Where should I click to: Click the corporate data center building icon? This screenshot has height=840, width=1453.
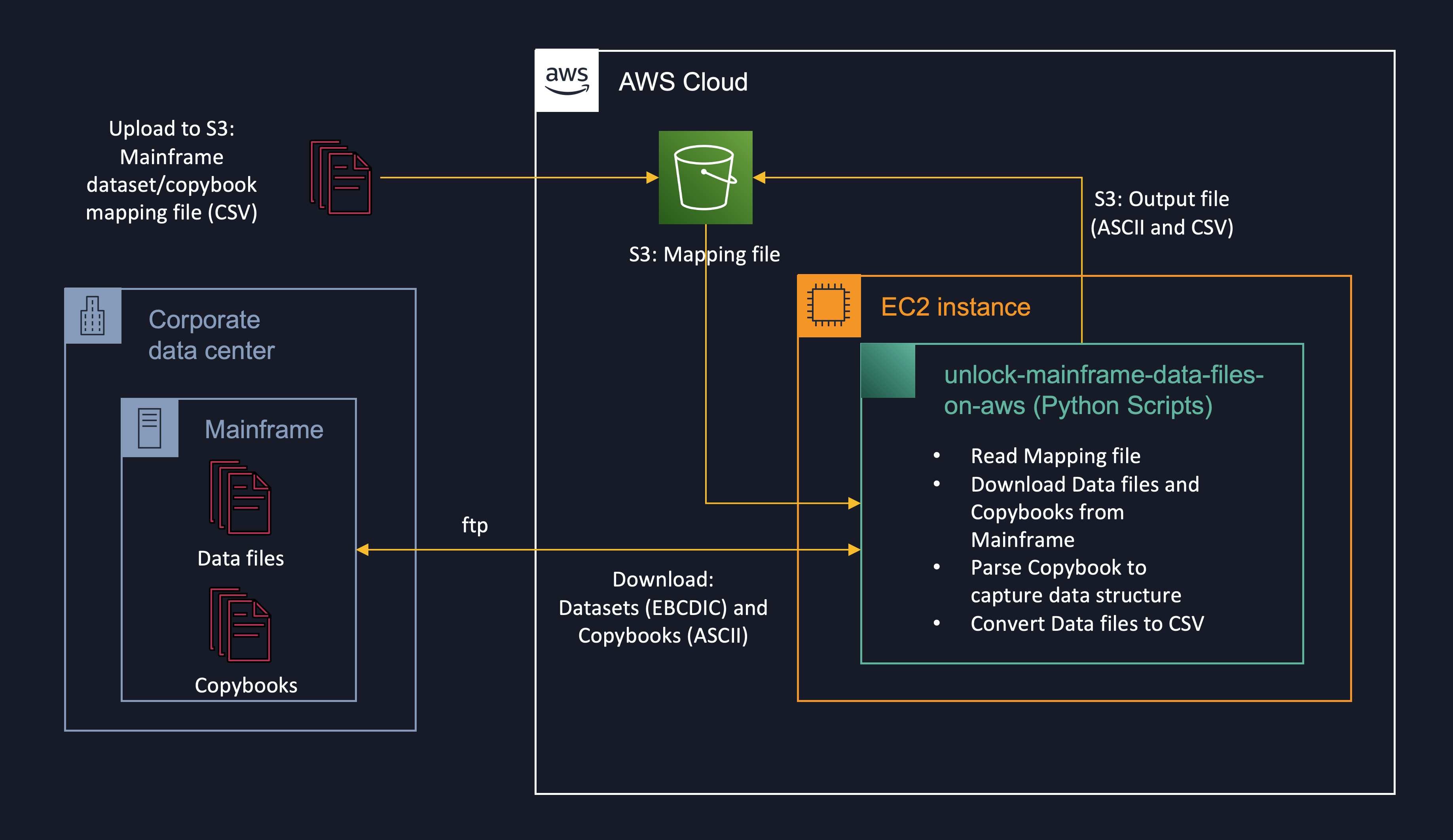tap(93, 316)
